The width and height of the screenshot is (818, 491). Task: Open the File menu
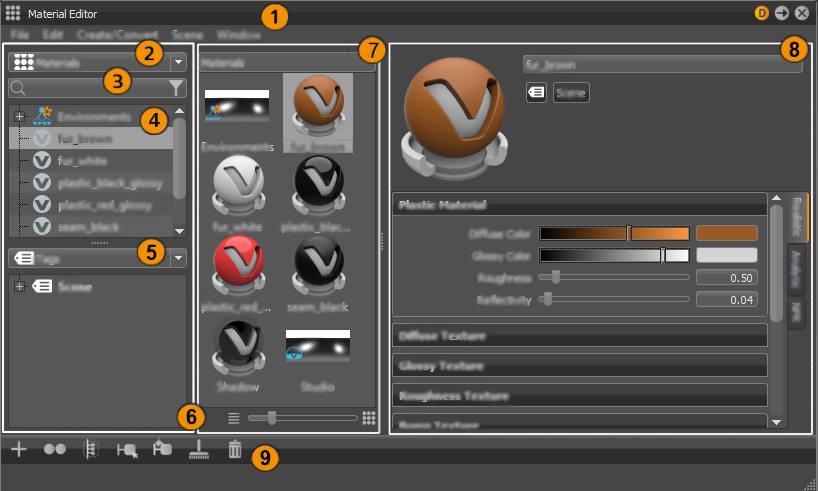[x=20, y=34]
